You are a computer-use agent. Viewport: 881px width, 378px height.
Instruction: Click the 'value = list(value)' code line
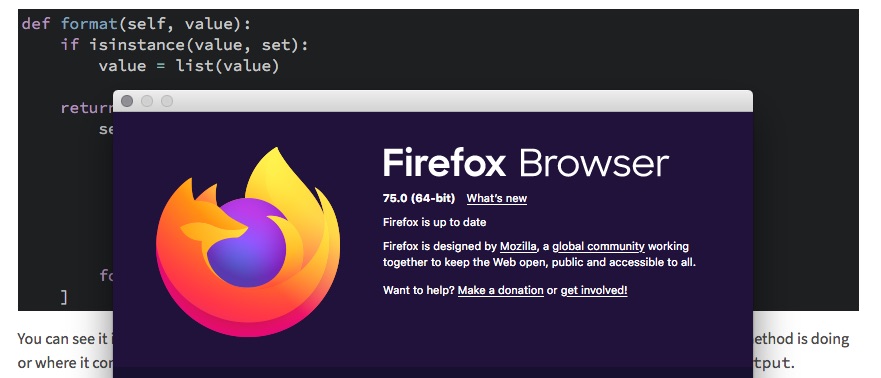point(189,66)
